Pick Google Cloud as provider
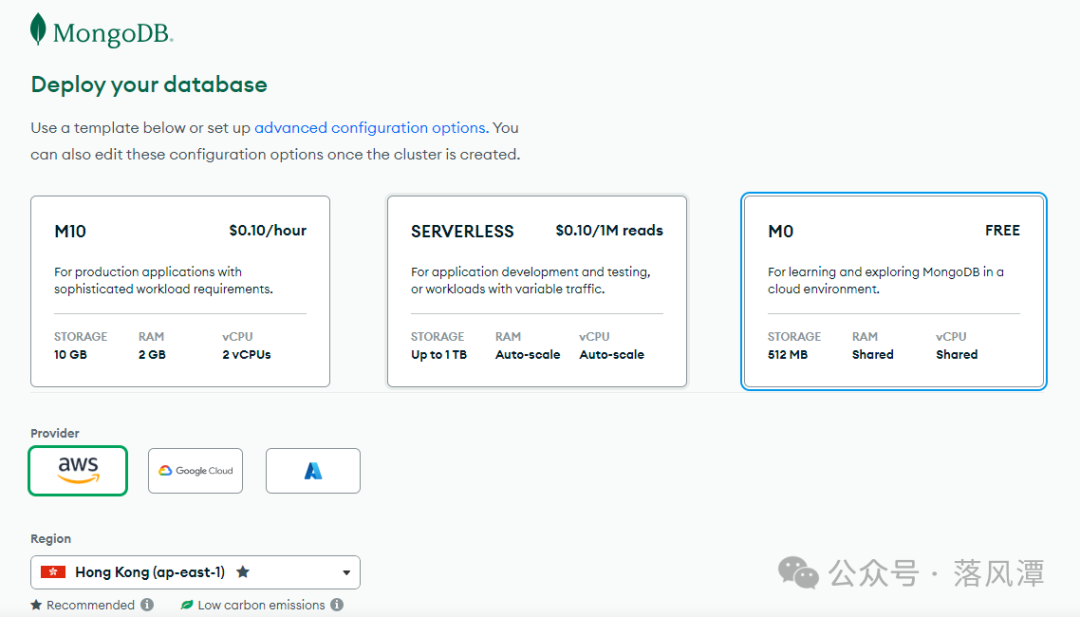 point(196,471)
